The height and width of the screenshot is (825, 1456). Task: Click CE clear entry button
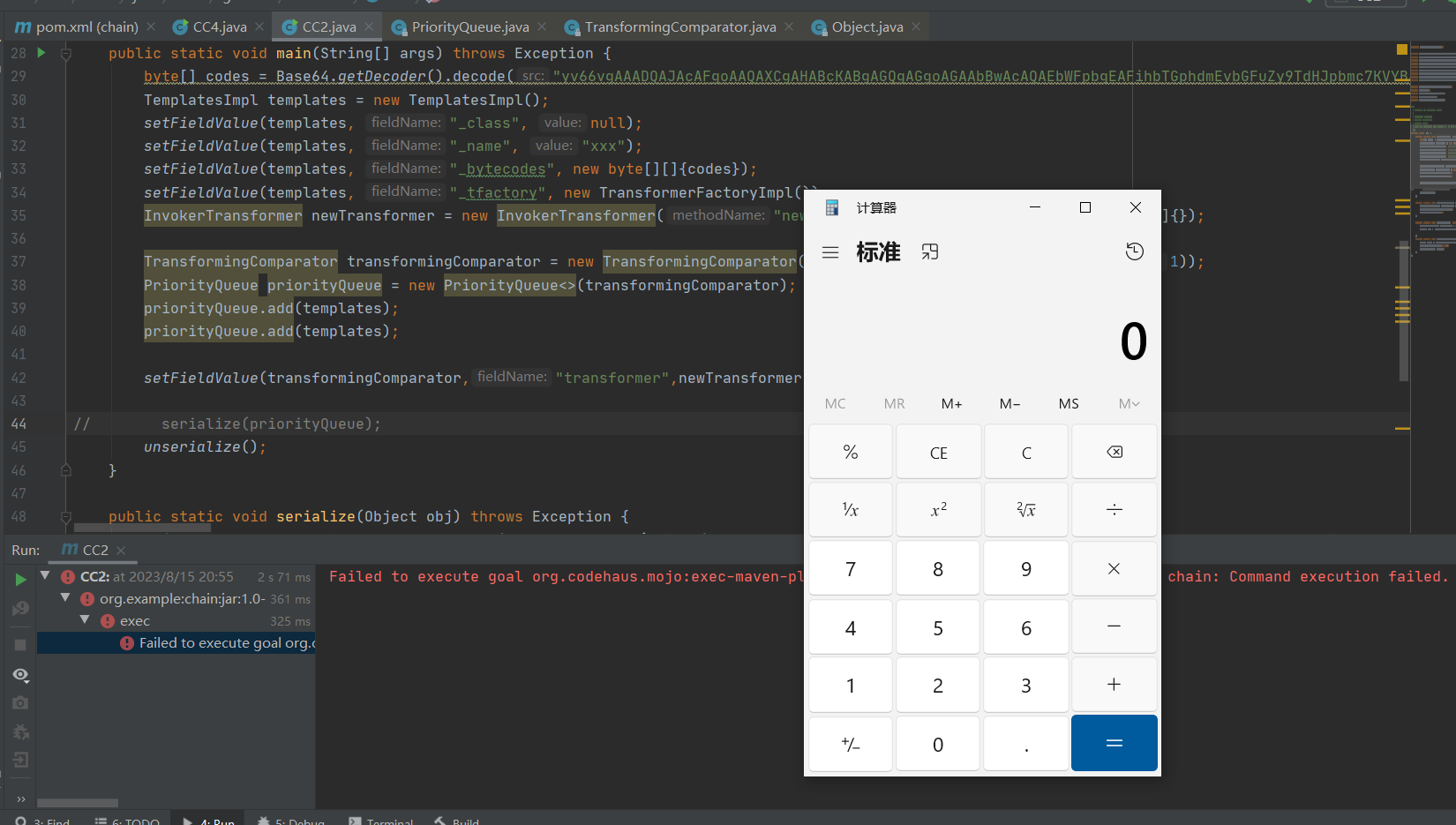[x=938, y=452]
